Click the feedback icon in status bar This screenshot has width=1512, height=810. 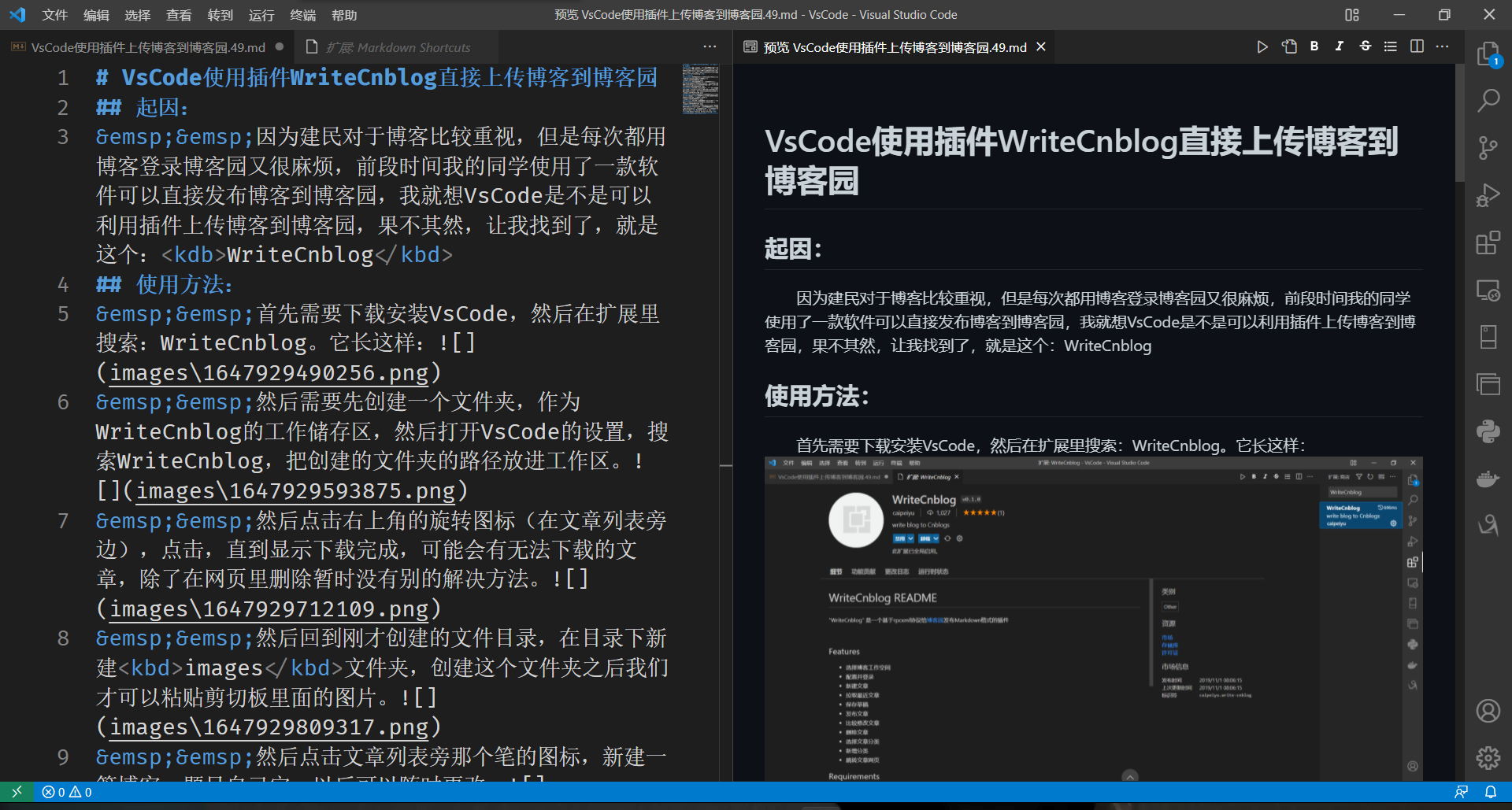[x=1461, y=792]
